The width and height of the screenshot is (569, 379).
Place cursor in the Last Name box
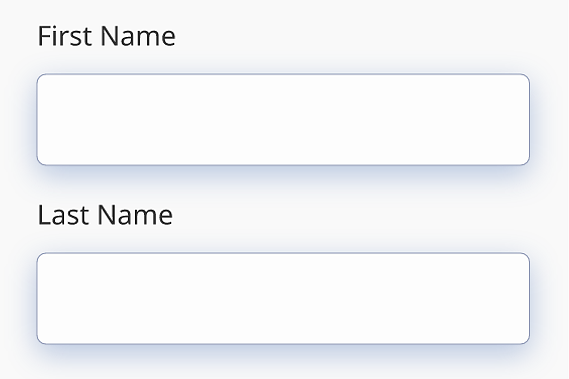pos(283,298)
